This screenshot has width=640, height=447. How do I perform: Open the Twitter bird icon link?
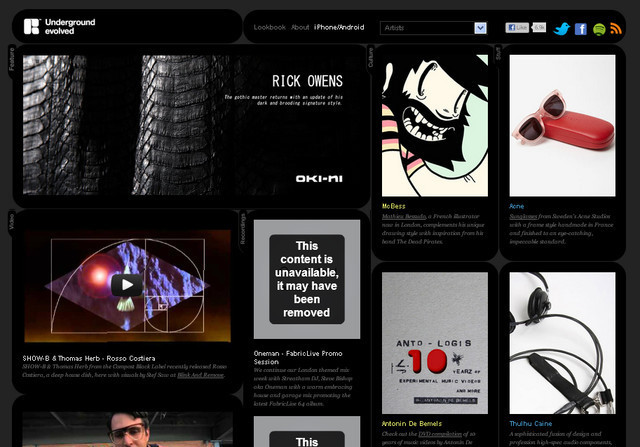click(562, 29)
